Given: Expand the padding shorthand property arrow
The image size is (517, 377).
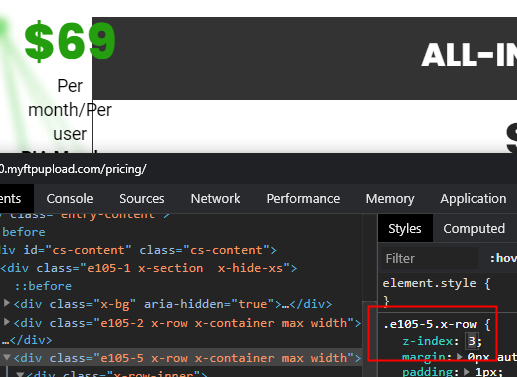Looking at the screenshot, I should coord(467,371).
